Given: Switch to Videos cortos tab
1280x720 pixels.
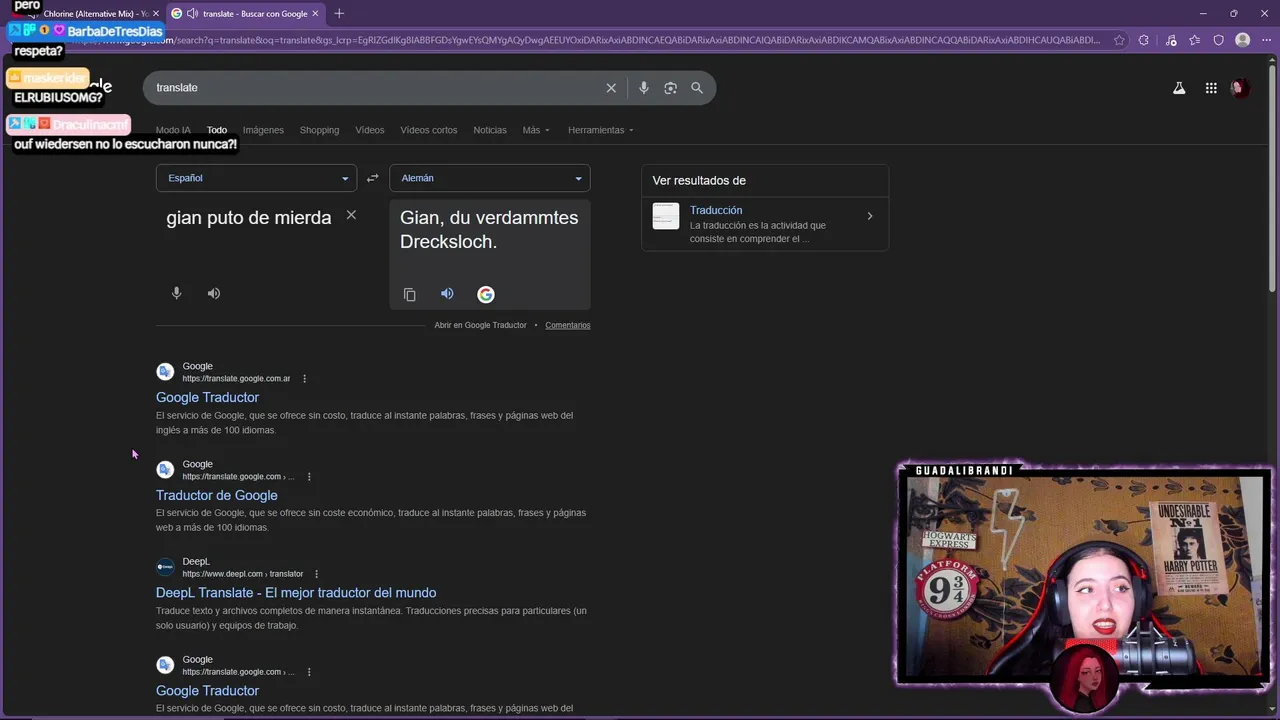Looking at the screenshot, I should 429,130.
